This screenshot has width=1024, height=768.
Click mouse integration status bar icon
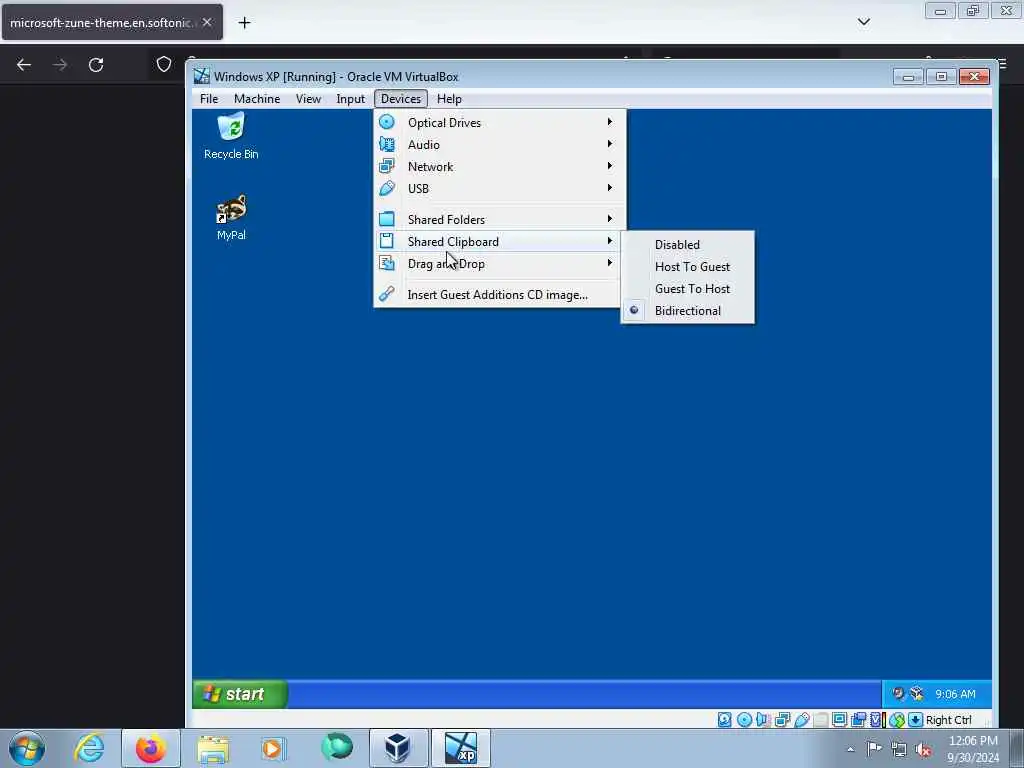897,720
